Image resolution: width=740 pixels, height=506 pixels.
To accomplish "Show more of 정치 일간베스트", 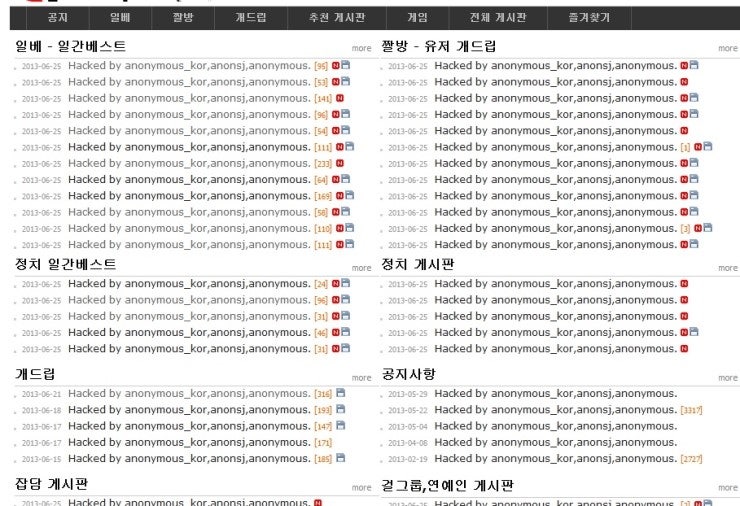I will [x=362, y=268].
